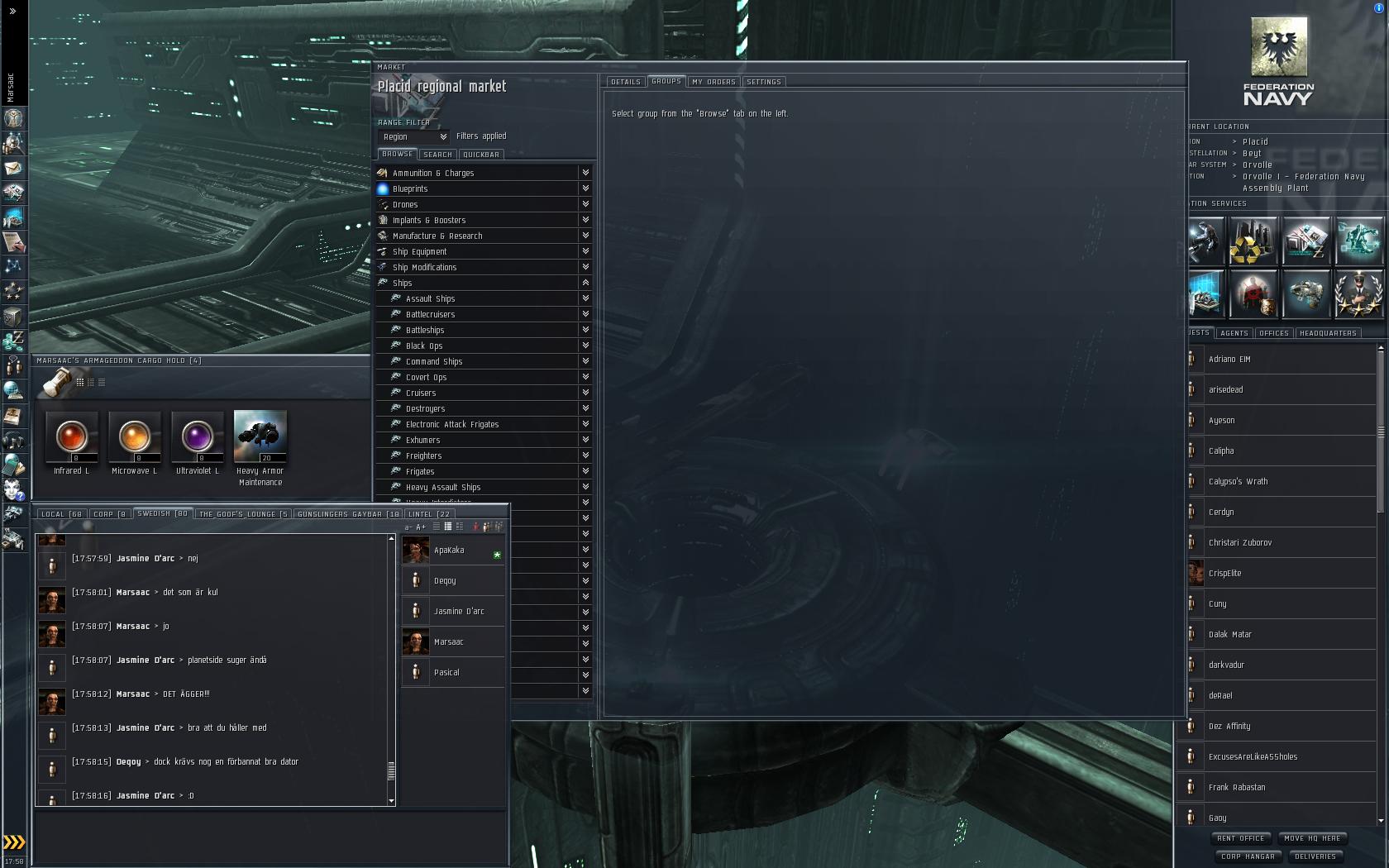Decrease chat font size with a-
Image resolution: width=1389 pixels, height=868 pixels.
click(x=408, y=527)
